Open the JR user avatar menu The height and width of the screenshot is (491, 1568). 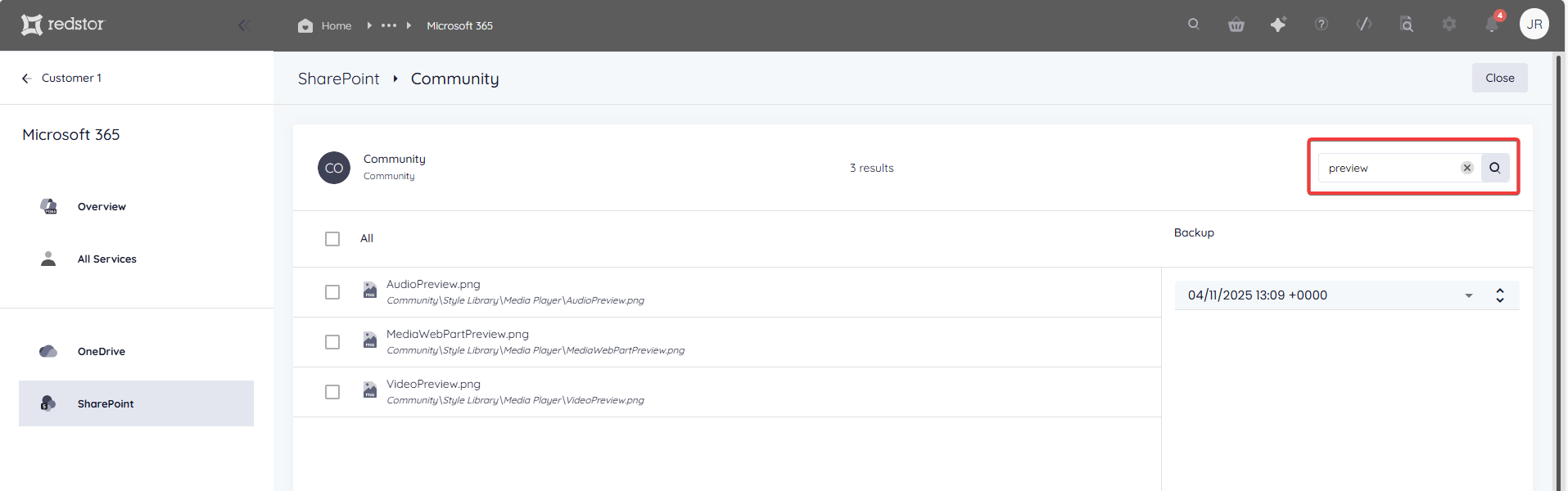pyautogui.click(x=1534, y=25)
